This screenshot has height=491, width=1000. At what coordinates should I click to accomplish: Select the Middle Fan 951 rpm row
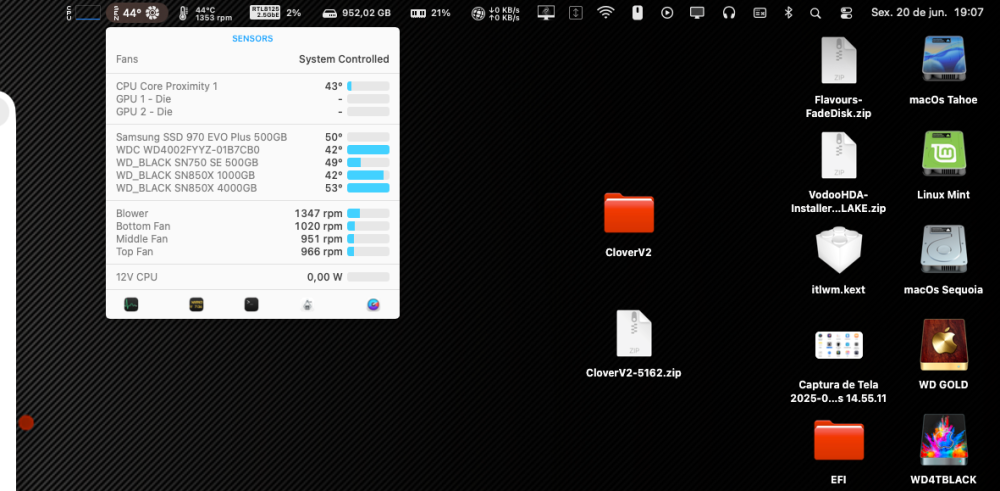tap(253, 239)
